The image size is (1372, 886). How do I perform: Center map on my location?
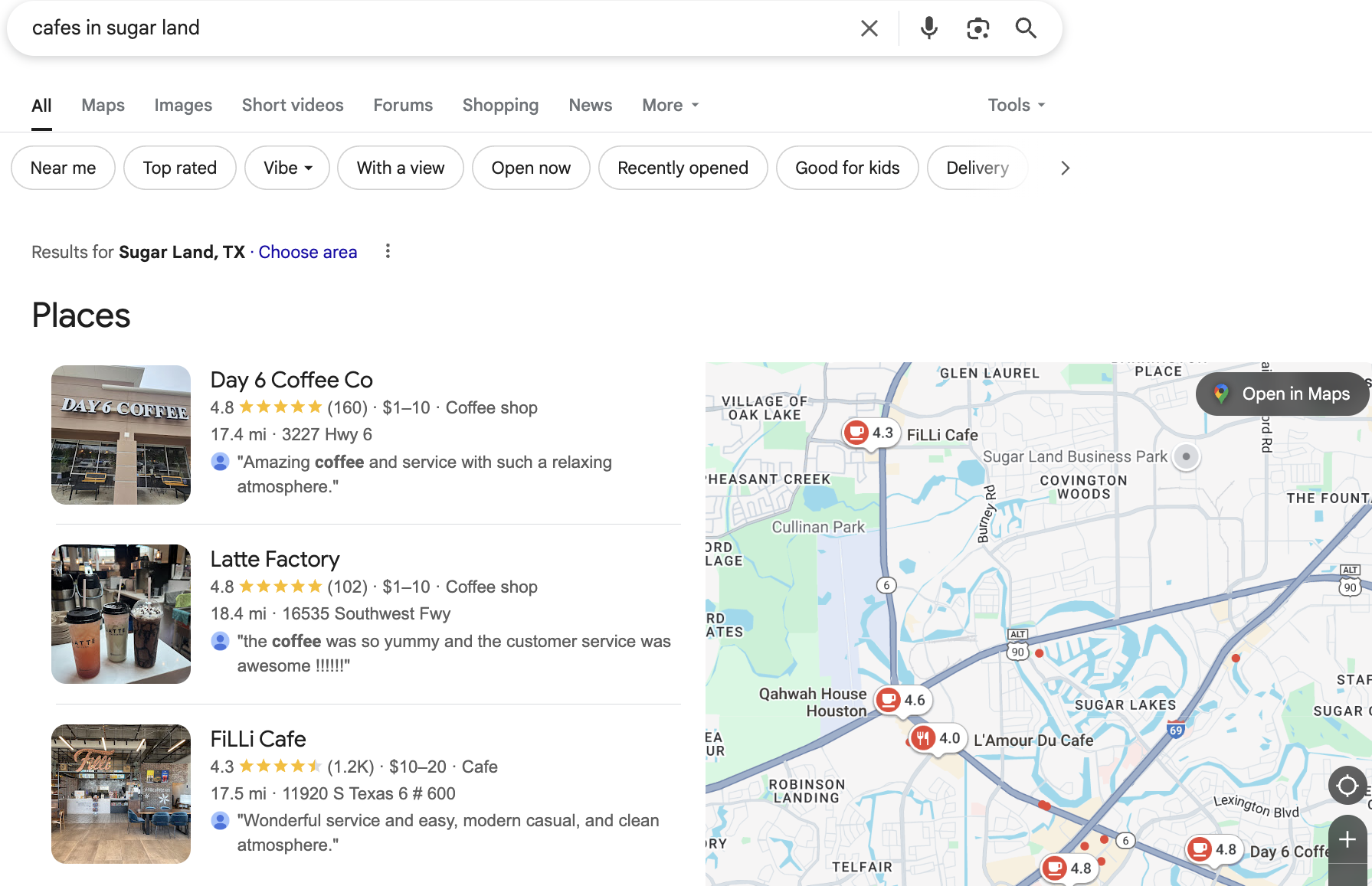1347,785
